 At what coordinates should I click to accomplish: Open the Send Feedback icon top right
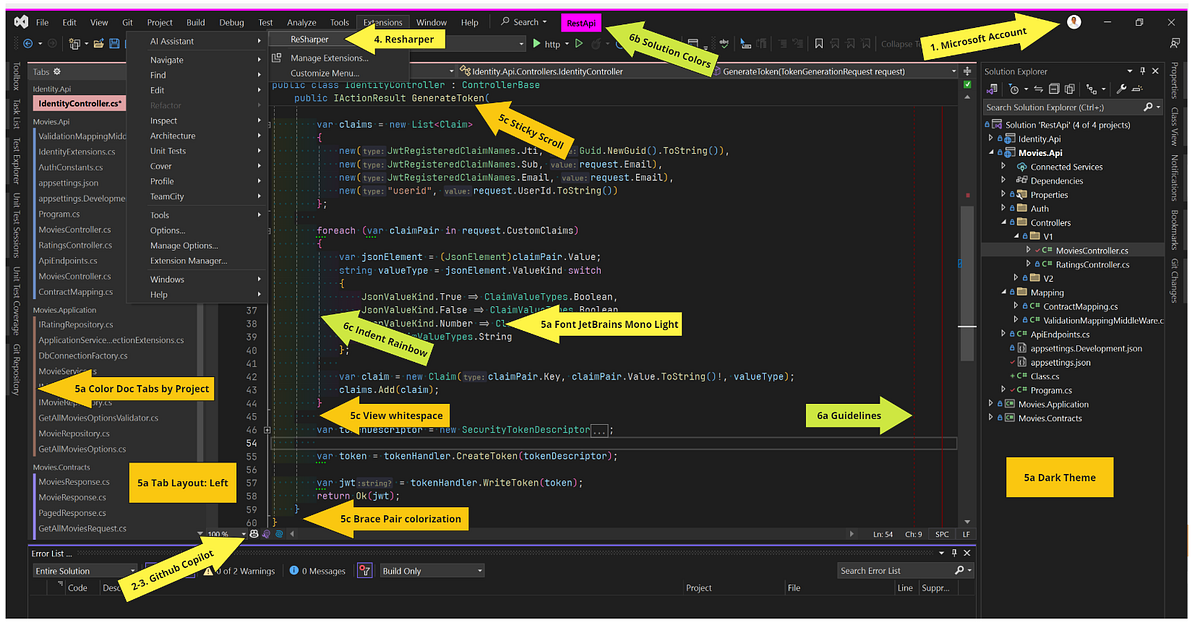(1173, 43)
